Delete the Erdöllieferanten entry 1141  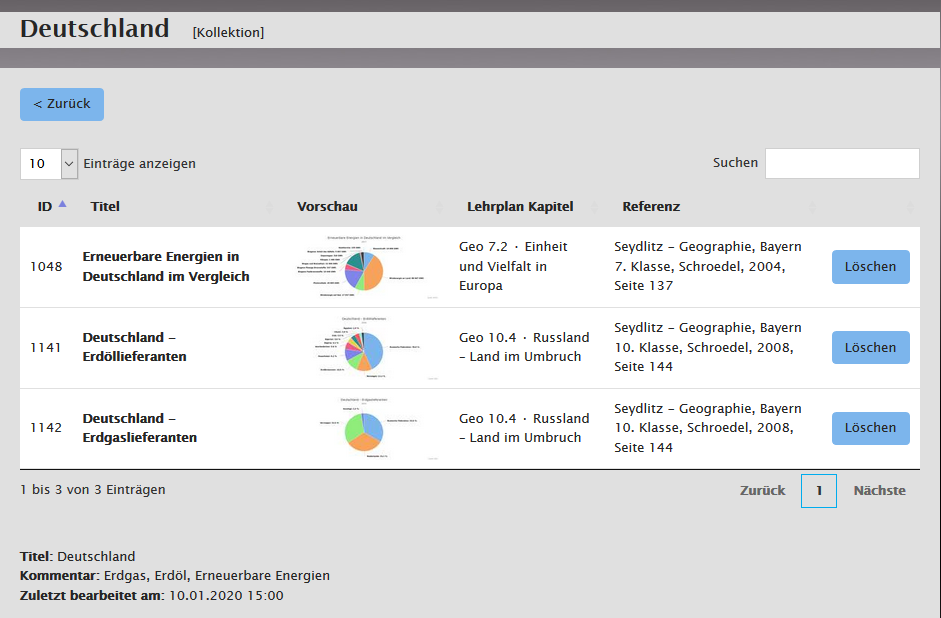(870, 348)
